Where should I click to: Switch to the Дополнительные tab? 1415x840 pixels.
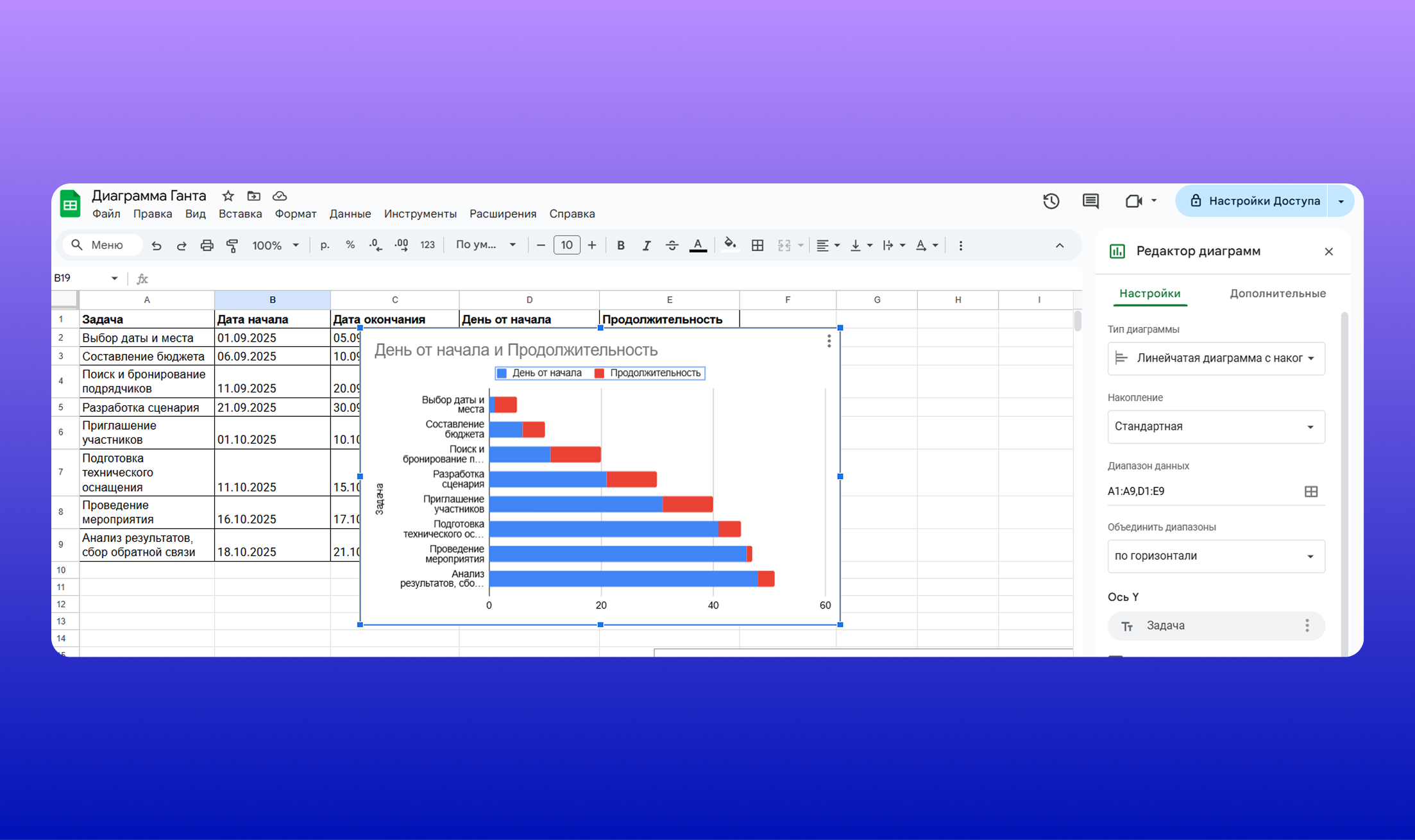pos(1277,294)
